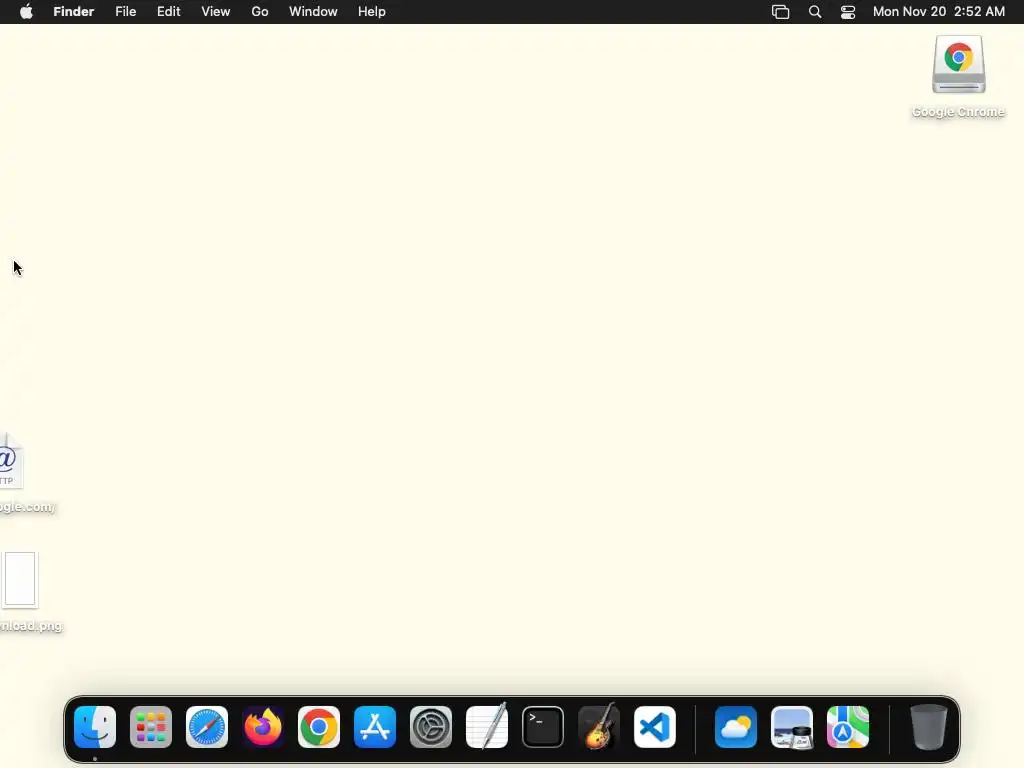The width and height of the screenshot is (1024, 768).
Task: Launch Firefox from the Dock
Action: click(x=263, y=727)
